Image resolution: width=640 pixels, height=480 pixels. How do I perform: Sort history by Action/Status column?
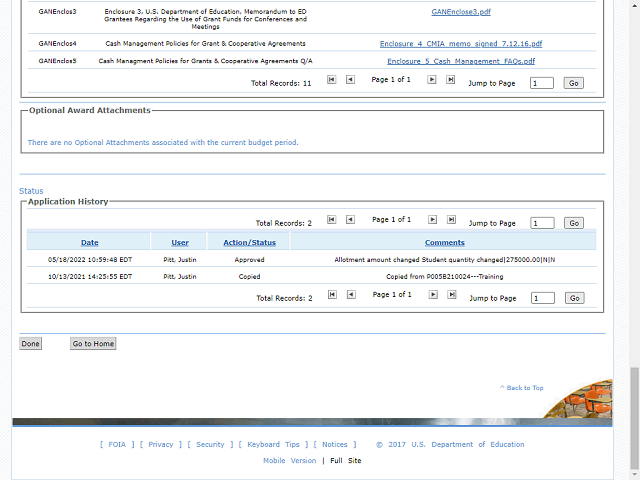[249, 242]
